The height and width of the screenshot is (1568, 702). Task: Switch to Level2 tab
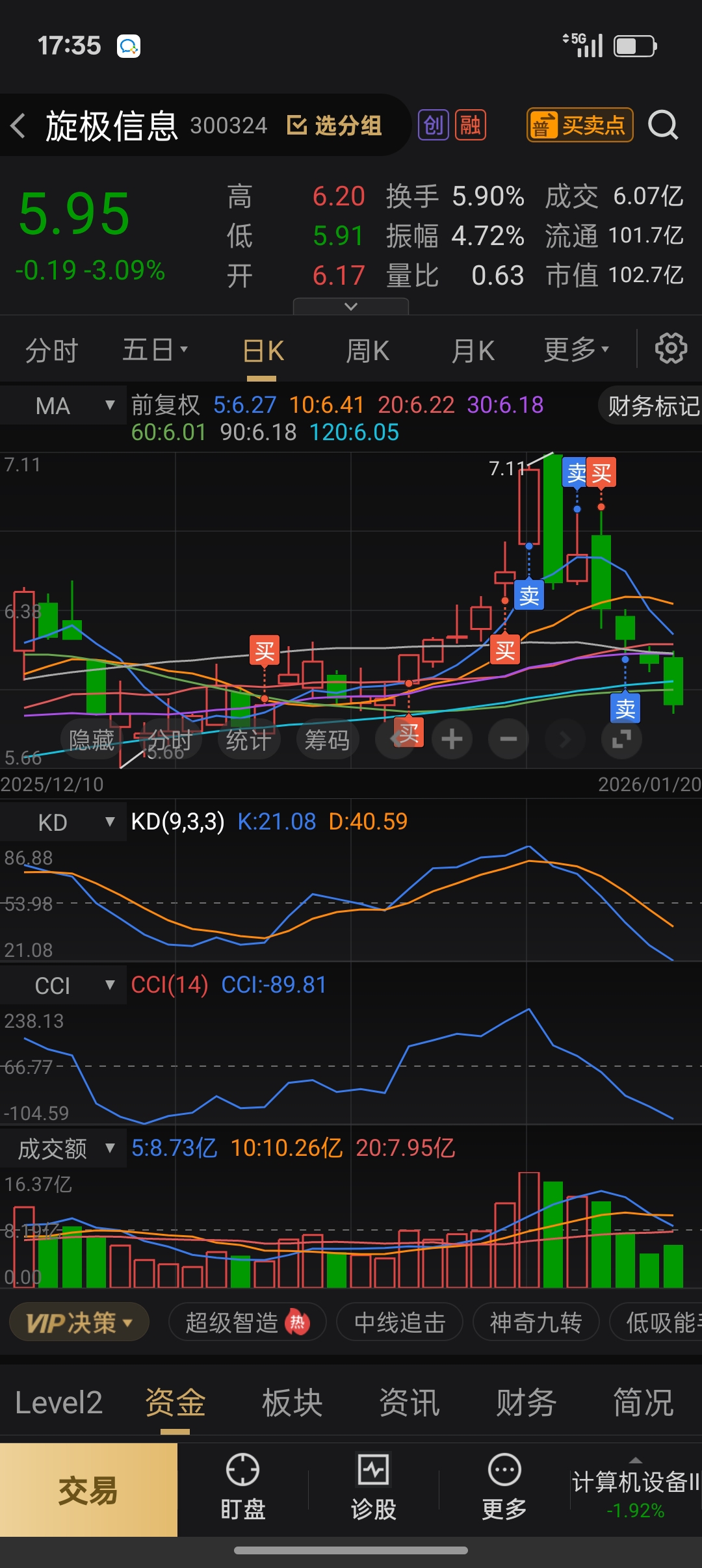coord(58,1402)
